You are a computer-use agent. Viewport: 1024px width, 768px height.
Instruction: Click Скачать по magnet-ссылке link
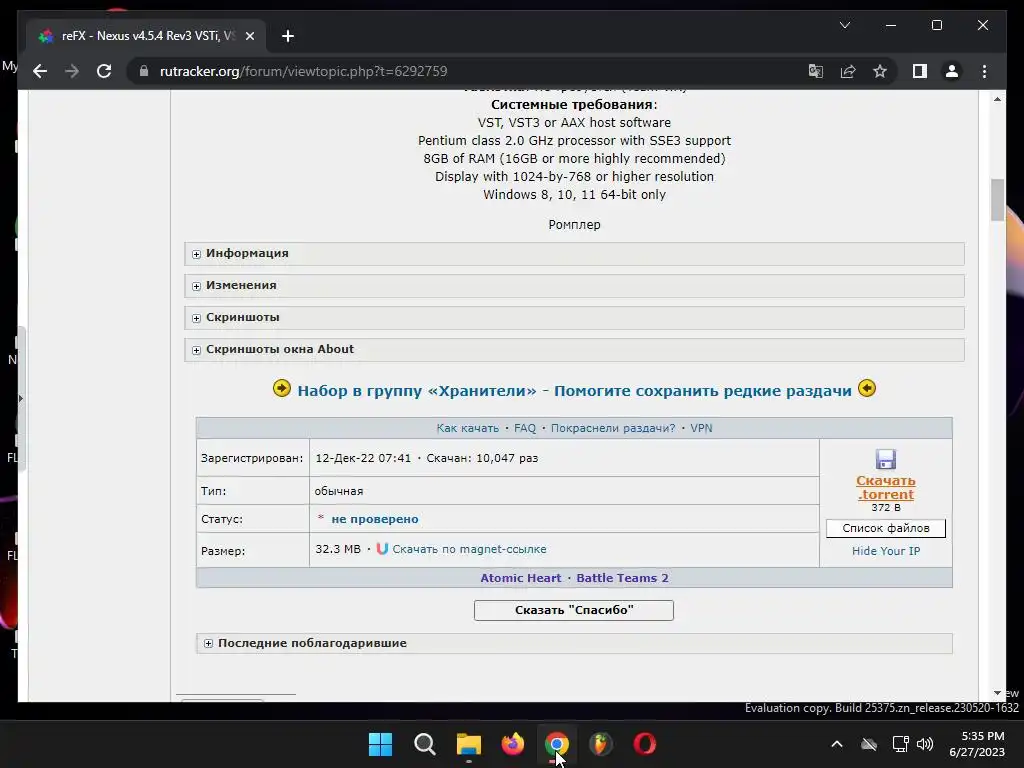469,549
